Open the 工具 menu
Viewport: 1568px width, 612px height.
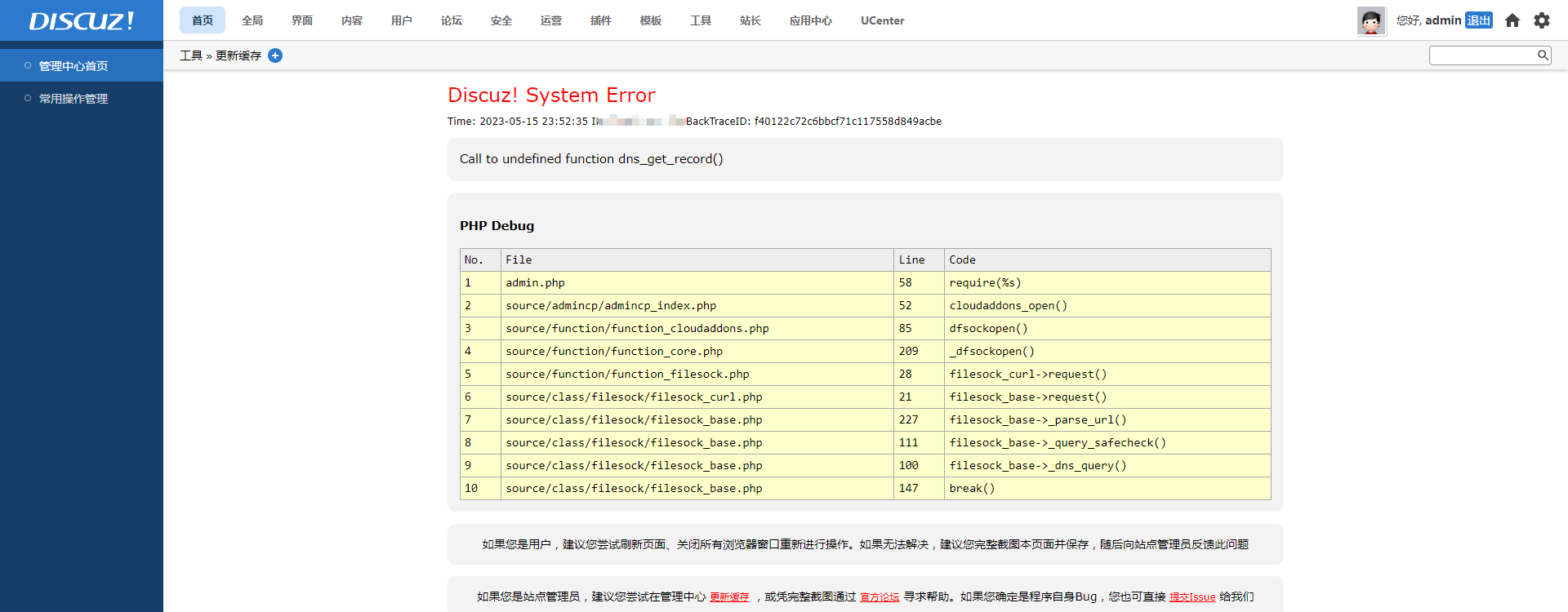click(x=701, y=20)
